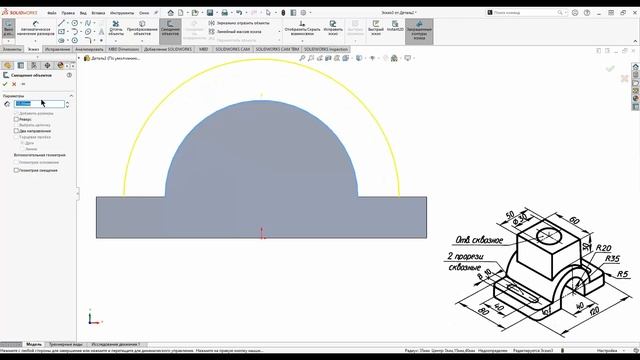Open the Файл menu

[52, 13]
